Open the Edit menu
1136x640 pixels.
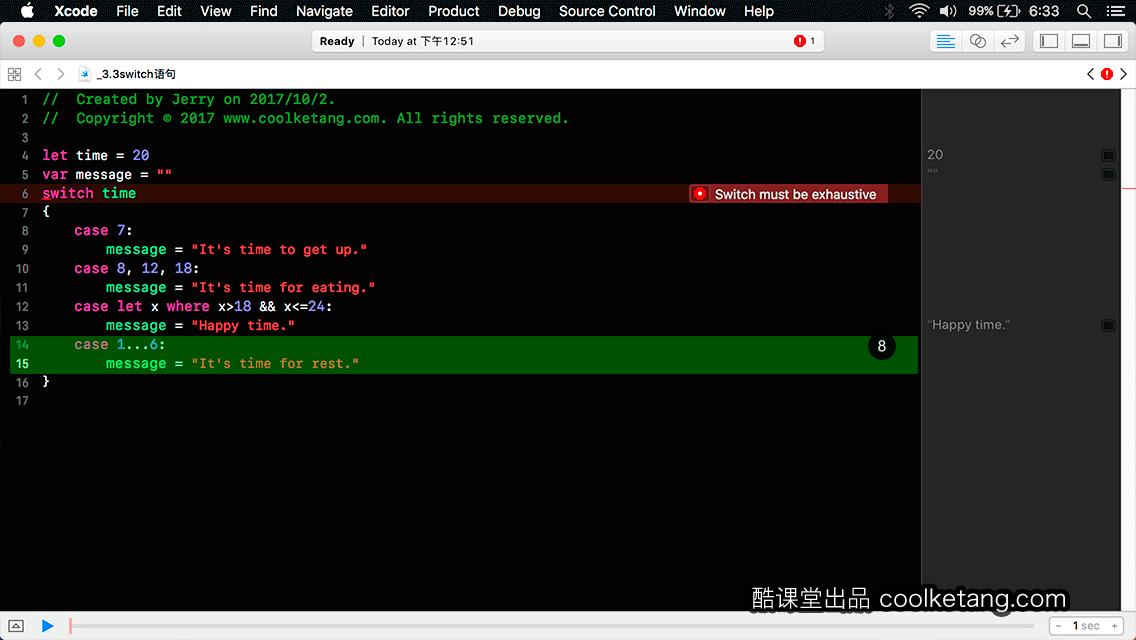(x=169, y=11)
